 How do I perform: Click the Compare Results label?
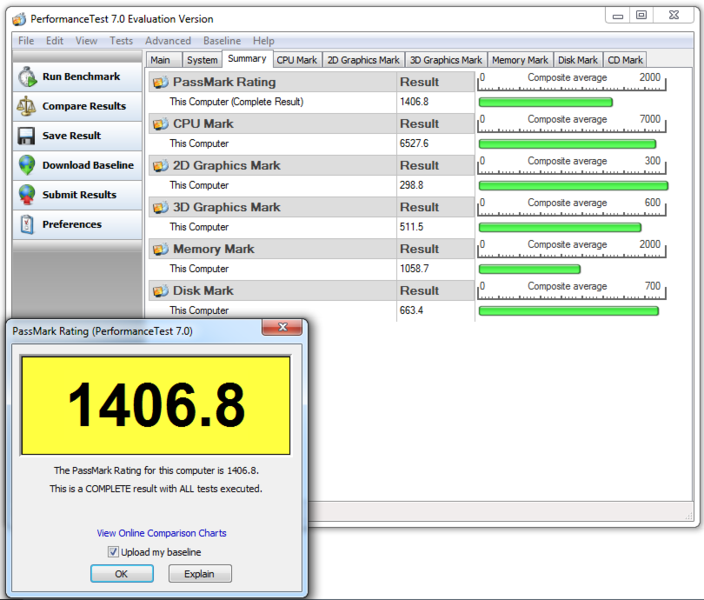pyautogui.click(x=84, y=106)
